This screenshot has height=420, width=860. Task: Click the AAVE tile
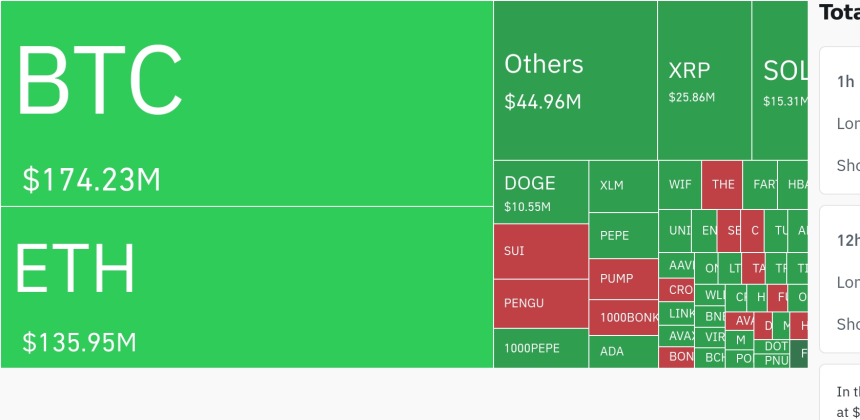pyautogui.click(x=677, y=265)
